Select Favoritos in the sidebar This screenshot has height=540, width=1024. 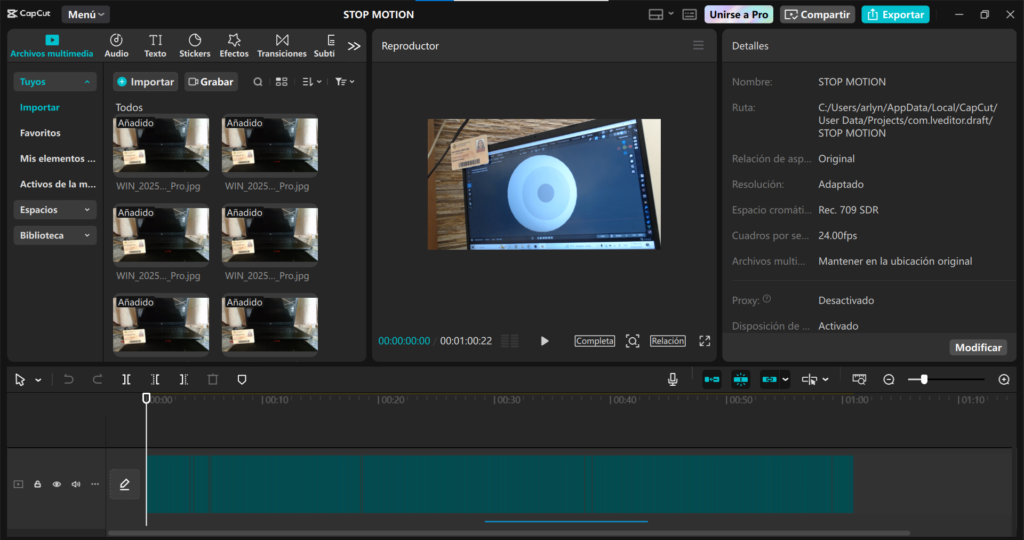click(40, 133)
